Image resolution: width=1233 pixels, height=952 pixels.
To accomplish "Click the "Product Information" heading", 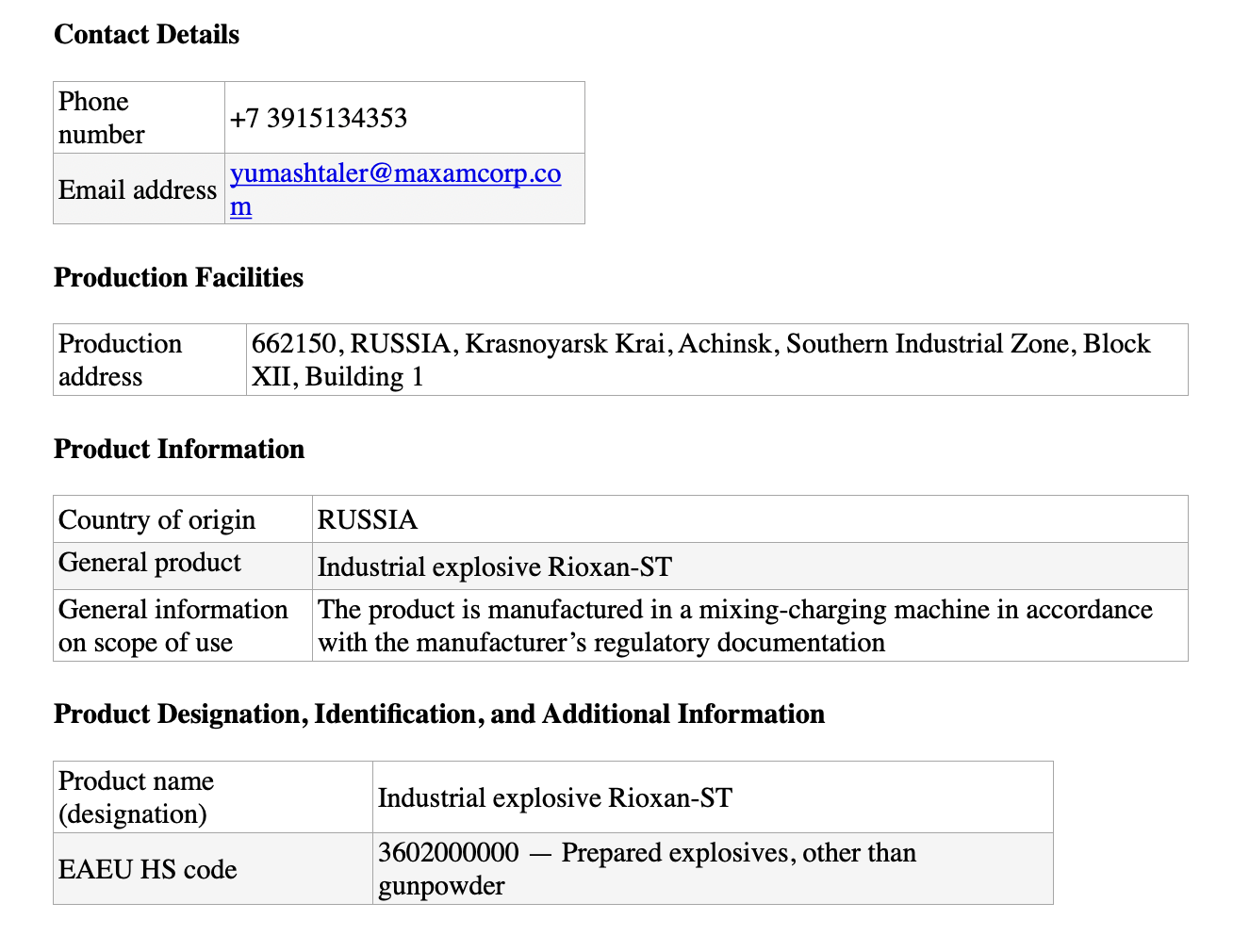I will point(179,450).
